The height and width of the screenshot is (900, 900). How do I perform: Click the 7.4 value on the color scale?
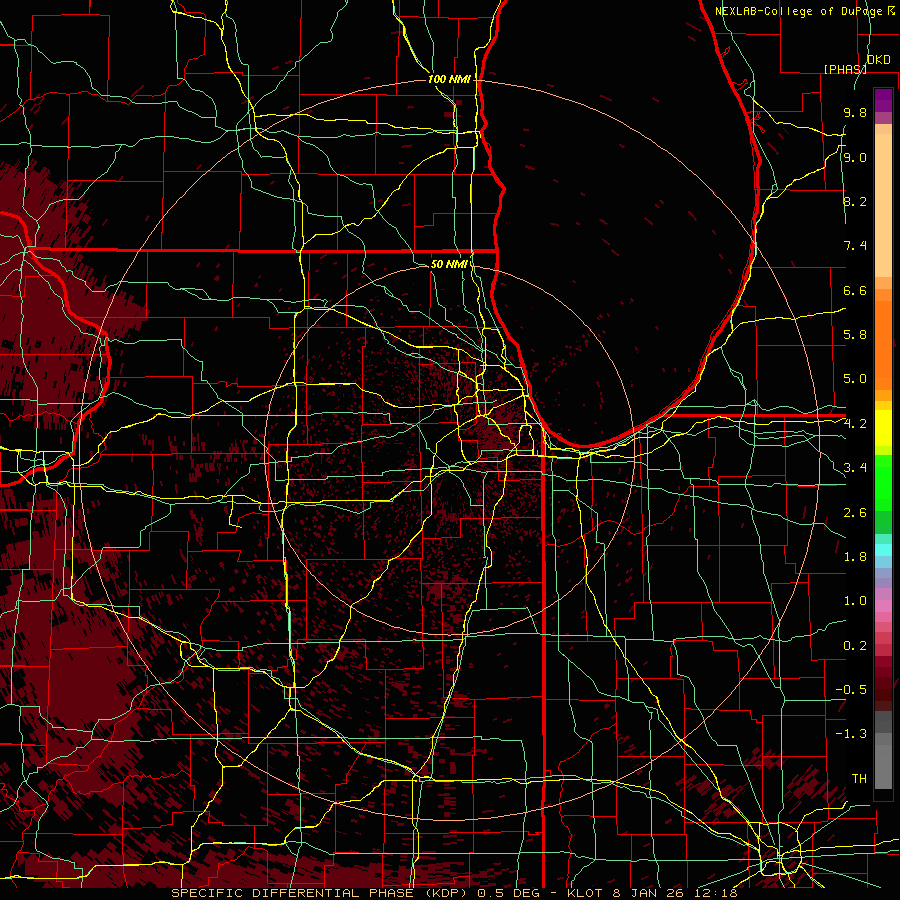[x=855, y=246]
